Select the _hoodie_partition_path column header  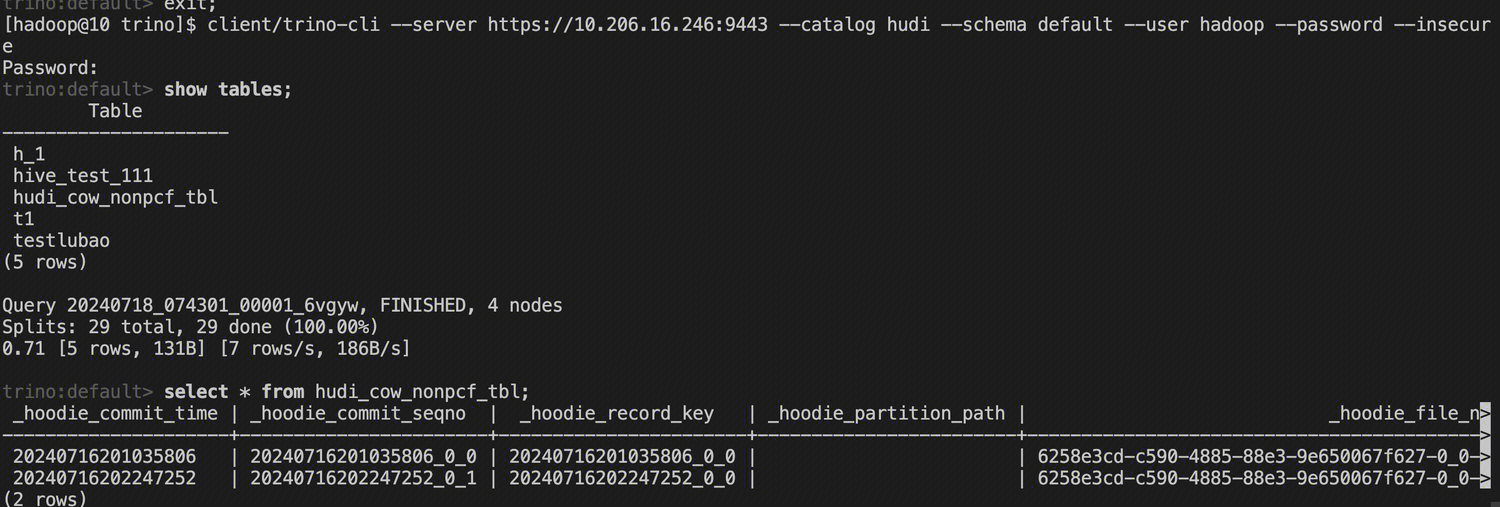886,413
